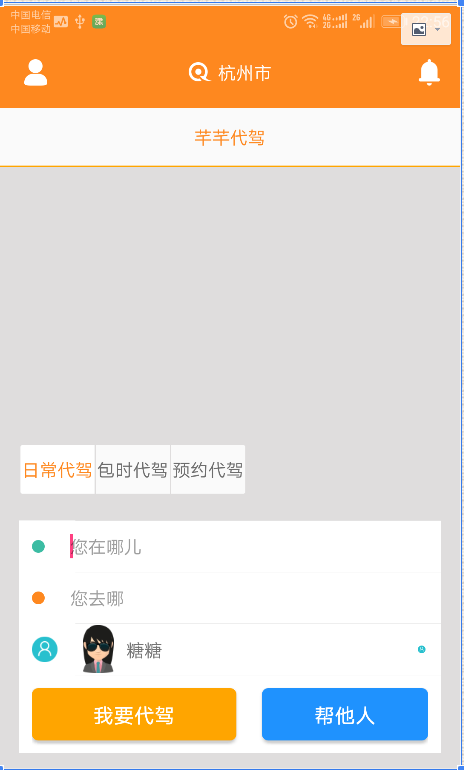Click the location search icon beside 杭州市

coord(199,73)
